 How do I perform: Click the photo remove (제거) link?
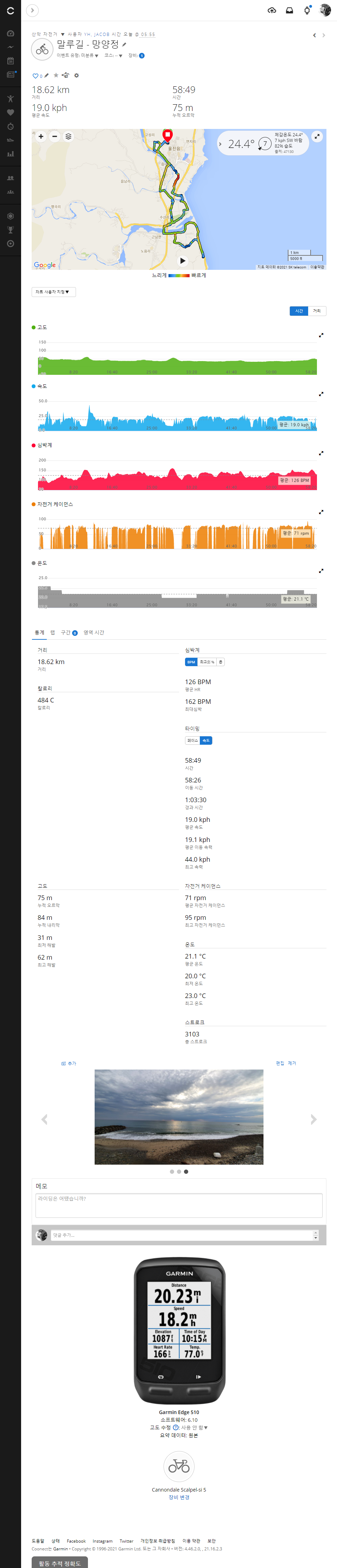[292, 1064]
